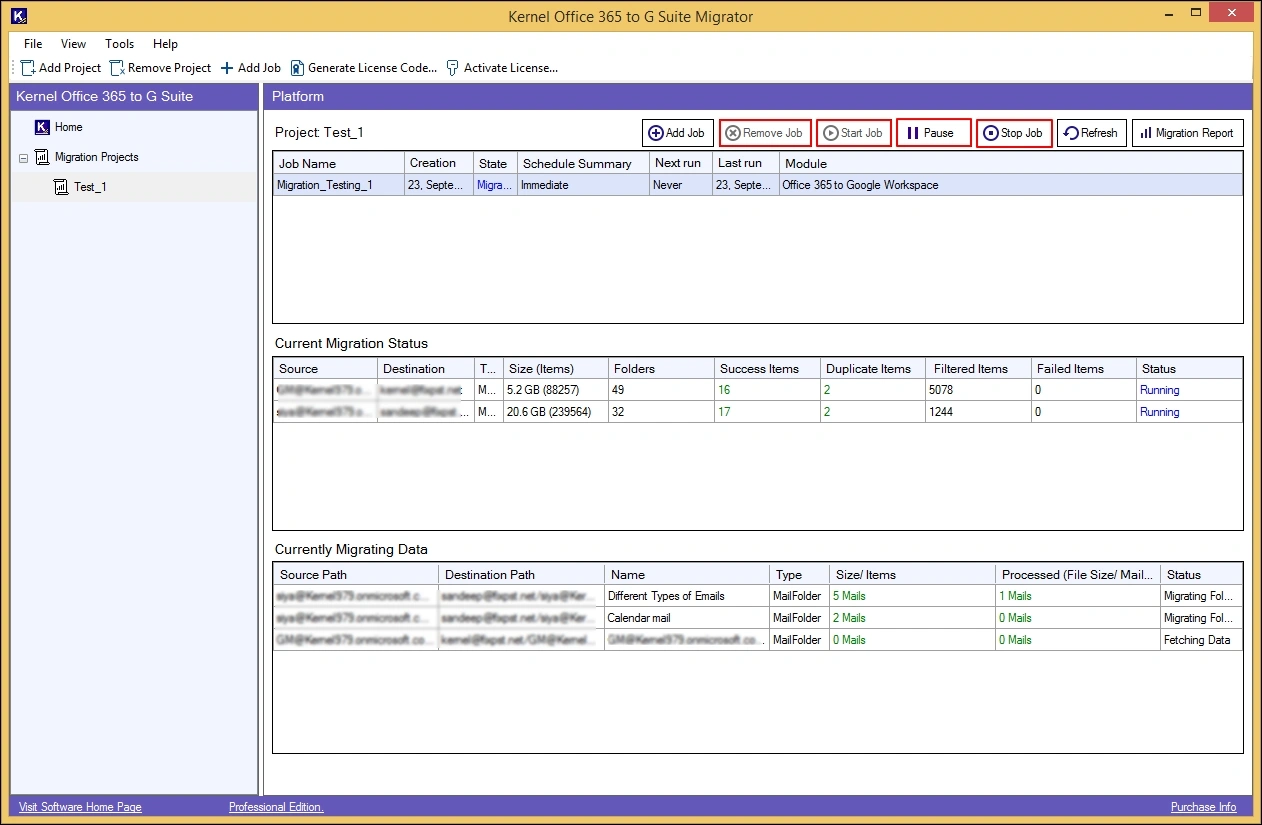Image resolution: width=1262 pixels, height=825 pixels.
Task: Click the Activate License key icon
Action: 453,68
